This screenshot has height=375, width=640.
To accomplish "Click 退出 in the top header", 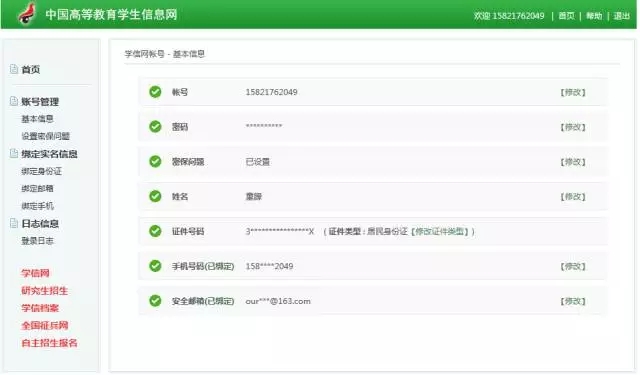I will pyautogui.click(x=621, y=16).
